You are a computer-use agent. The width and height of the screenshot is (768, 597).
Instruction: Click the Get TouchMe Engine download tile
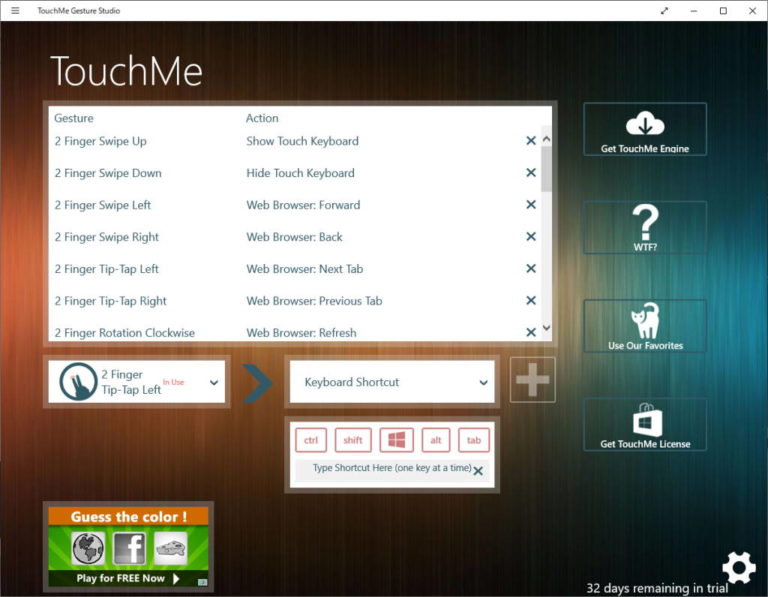point(645,129)
